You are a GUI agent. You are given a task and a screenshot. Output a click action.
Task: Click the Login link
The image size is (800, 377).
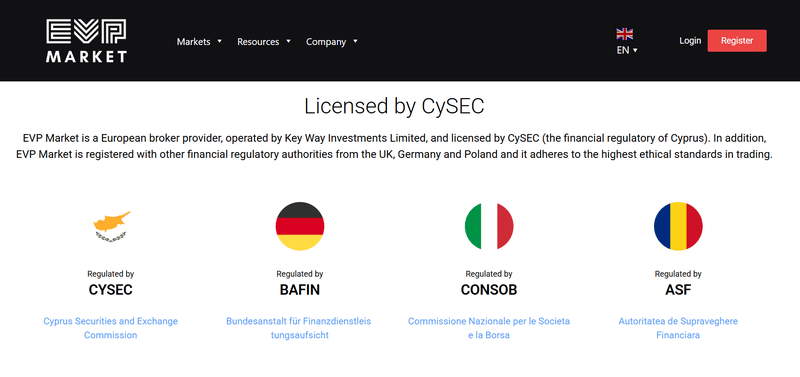(x=690, y=41)
